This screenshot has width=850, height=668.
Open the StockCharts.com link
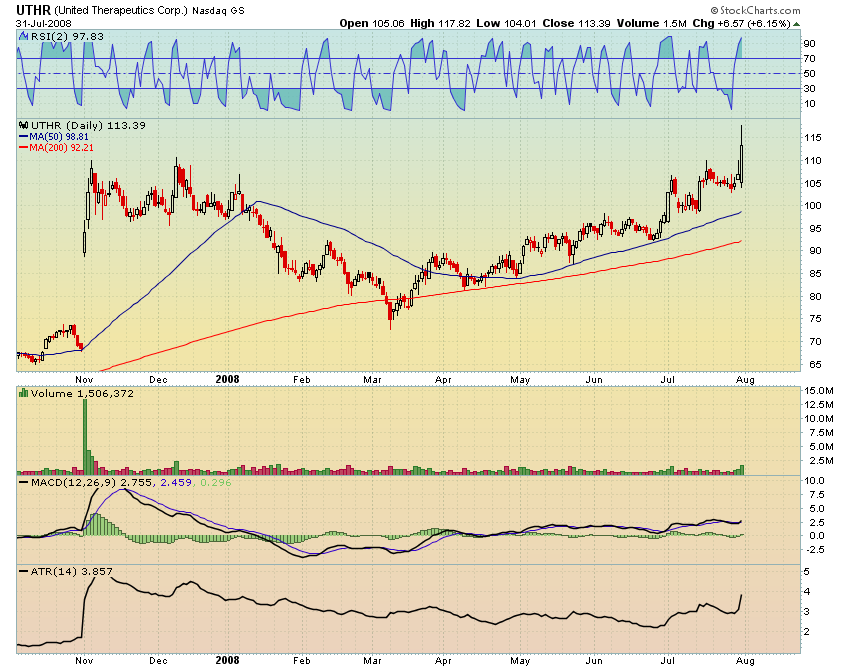point(759,10)
